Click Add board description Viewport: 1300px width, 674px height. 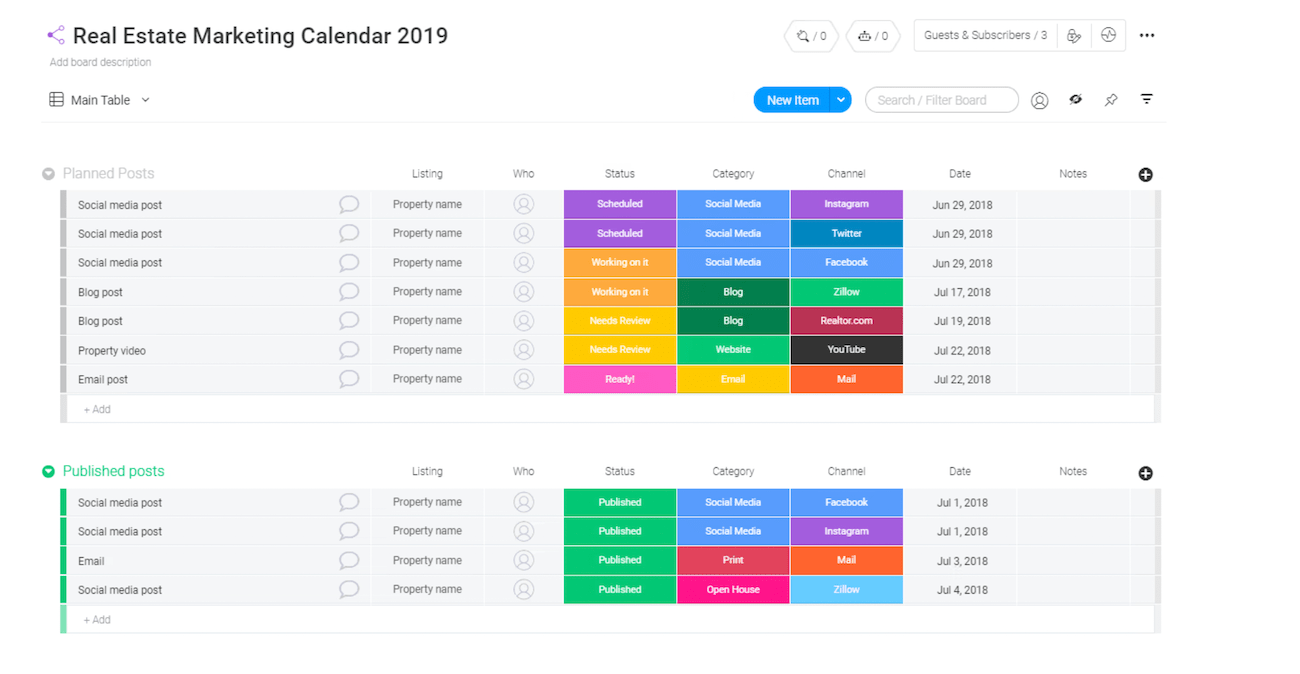[x=100, y=62]
